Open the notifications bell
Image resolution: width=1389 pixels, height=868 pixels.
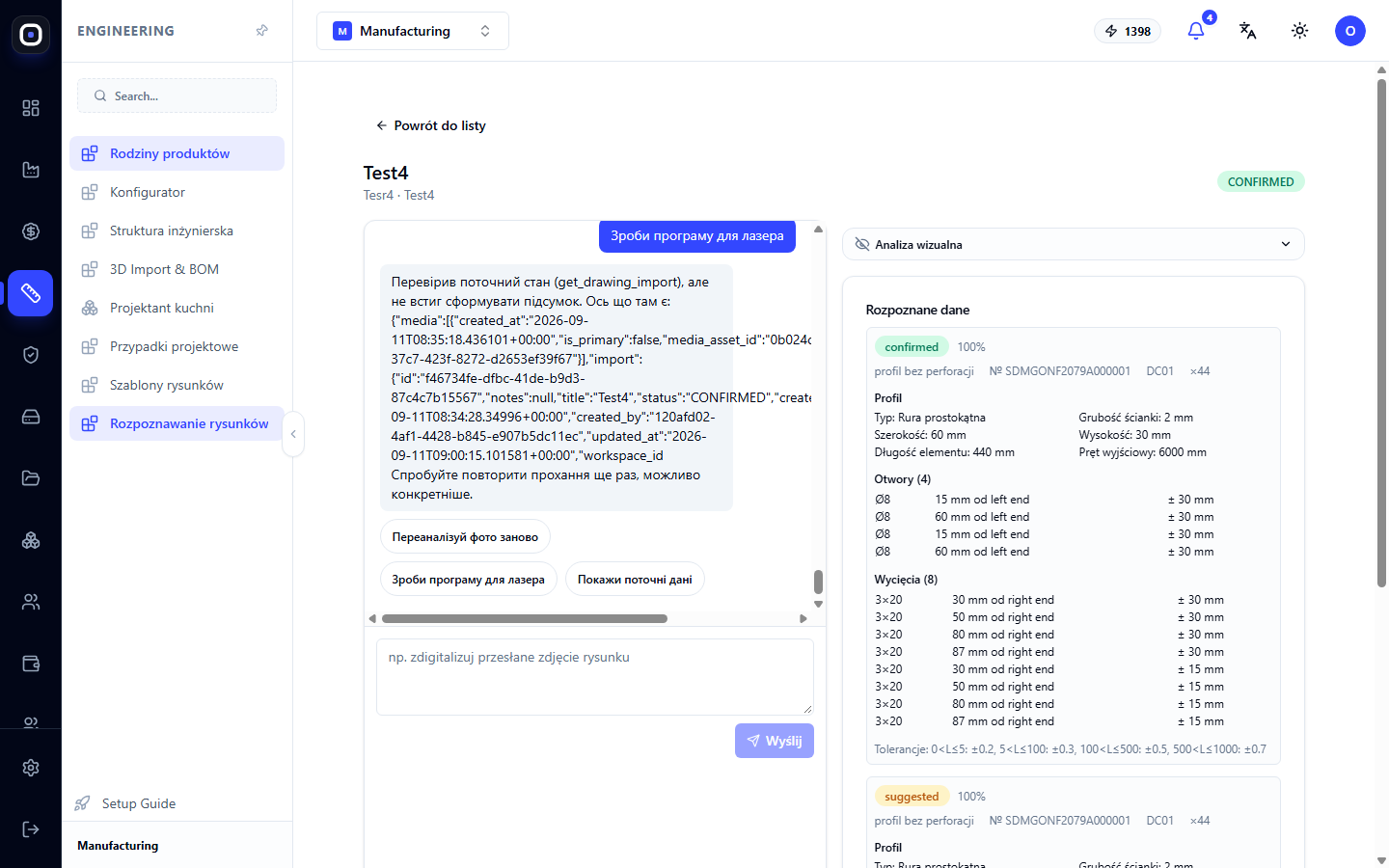pos(1196,31)
